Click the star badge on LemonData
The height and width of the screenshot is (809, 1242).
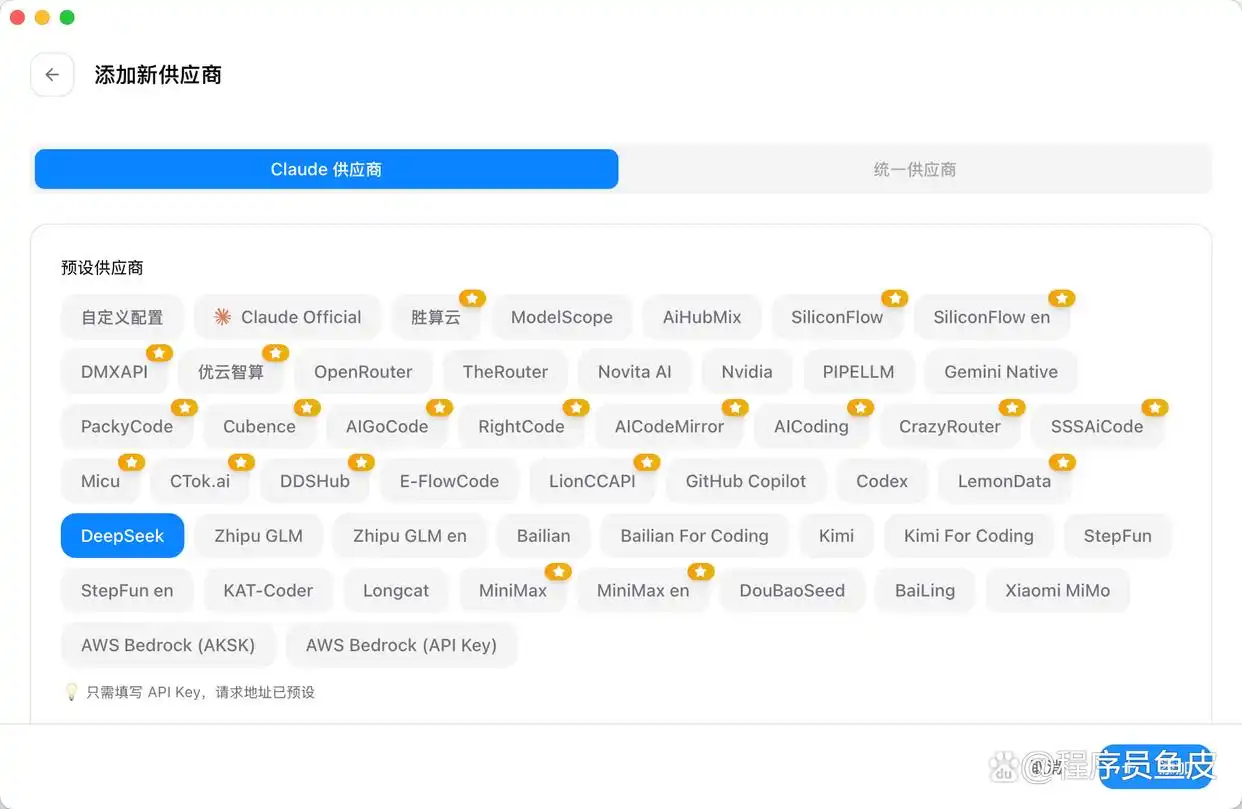tap(1062, 462)
